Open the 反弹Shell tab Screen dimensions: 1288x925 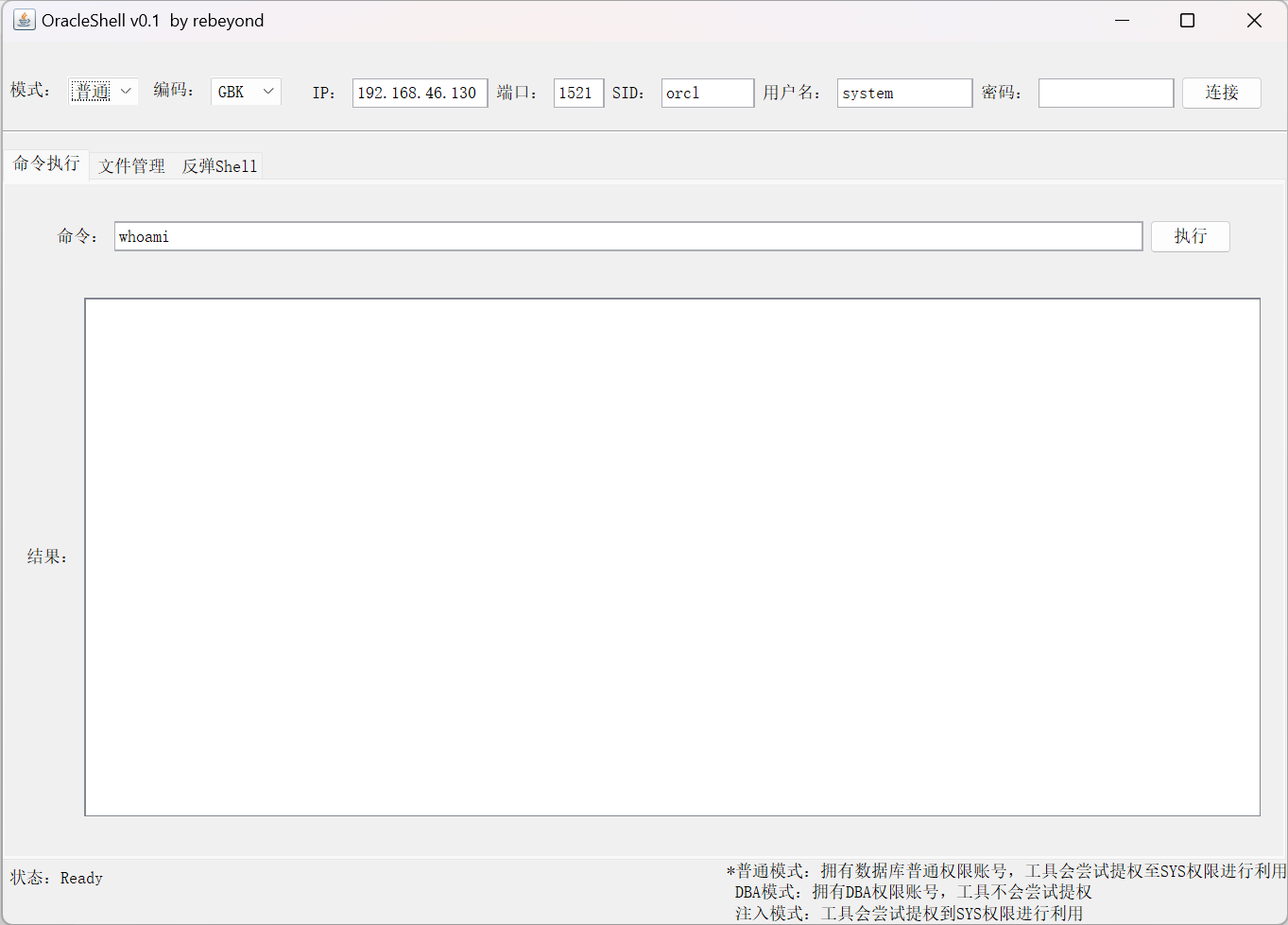click(219, 166)
